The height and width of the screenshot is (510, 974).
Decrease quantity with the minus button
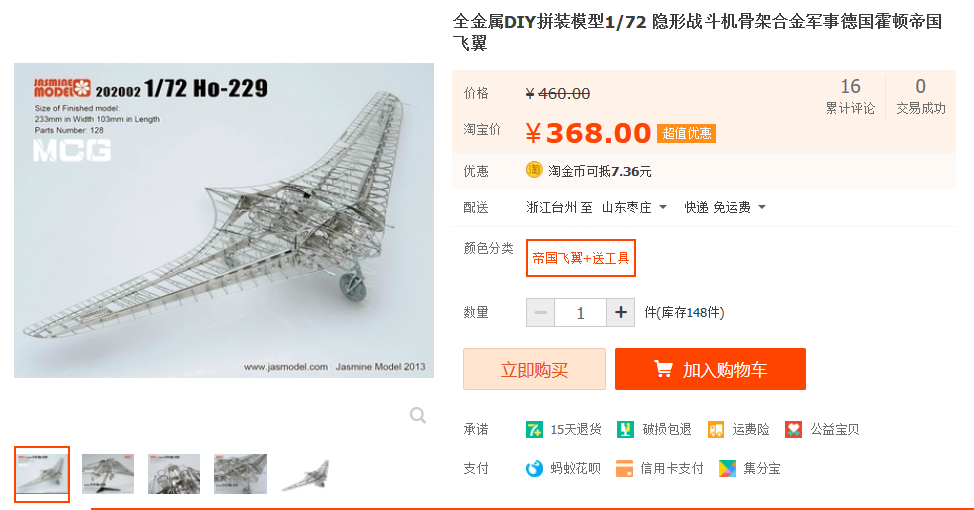point(540,312)
